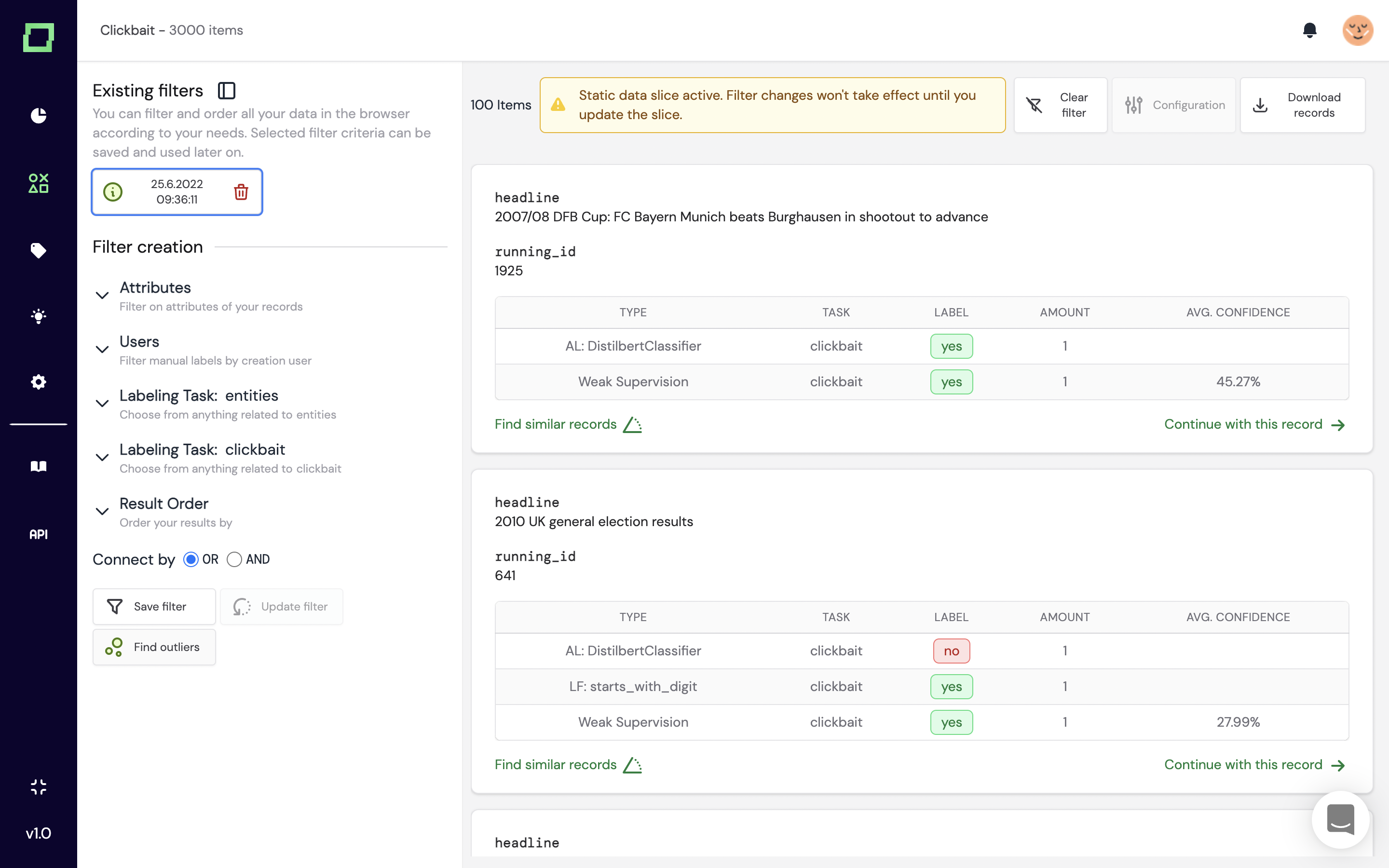The width and height of the screenshot is (1389, 868).
Task: Show info for the 25.6.2022 filter slice
Action: point(113,192)
